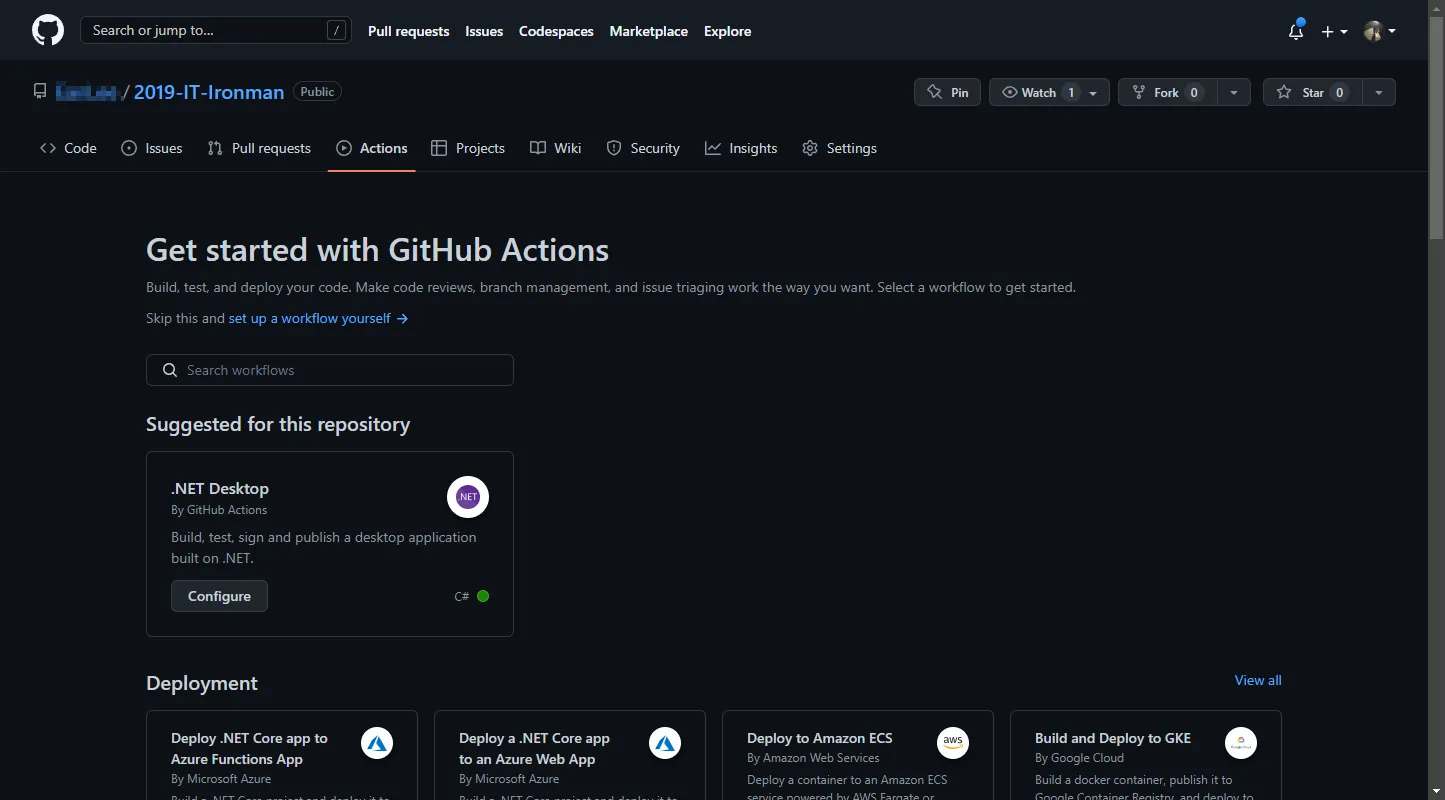Click the repository book icon beside repo name
1445x800 pixels.
tap(39, 90)
